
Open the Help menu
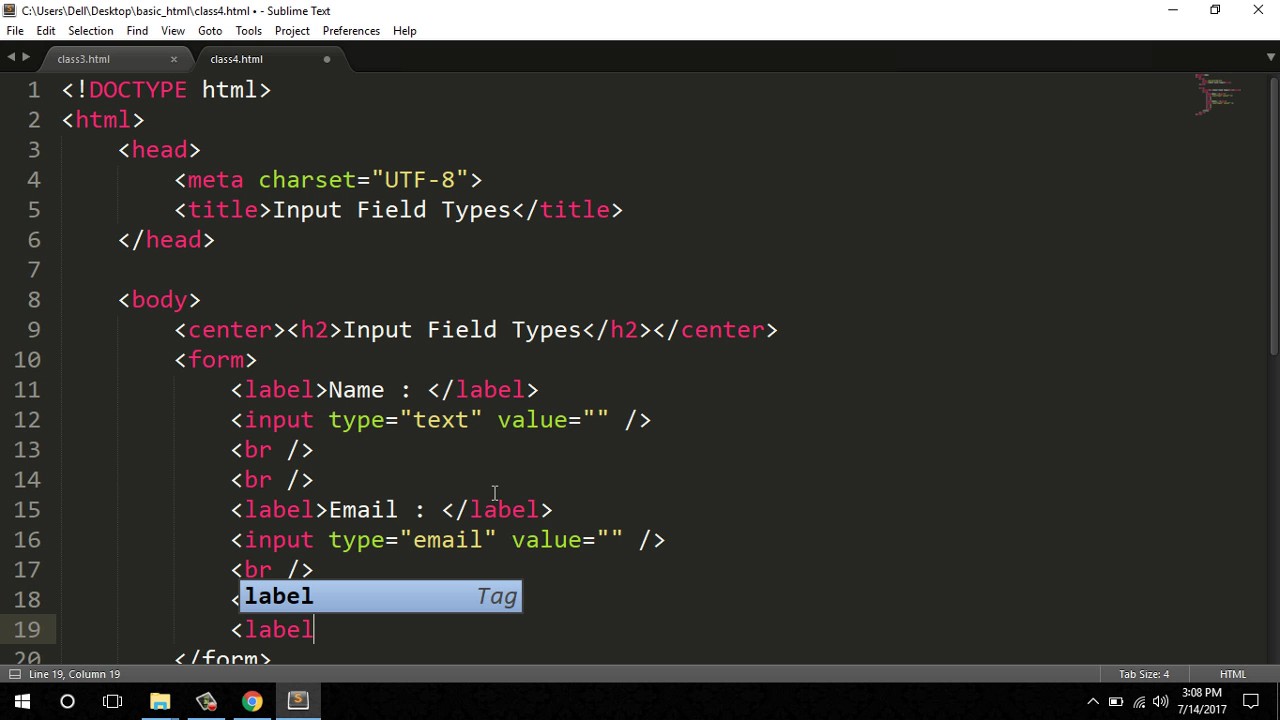coord(405,31)
